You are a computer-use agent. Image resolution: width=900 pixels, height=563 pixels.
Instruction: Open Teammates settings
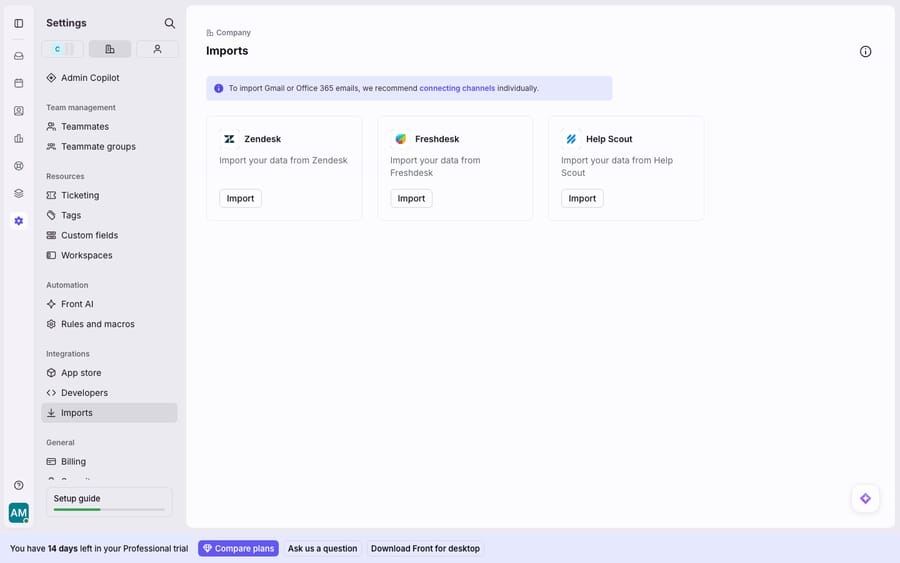(109, 126)
